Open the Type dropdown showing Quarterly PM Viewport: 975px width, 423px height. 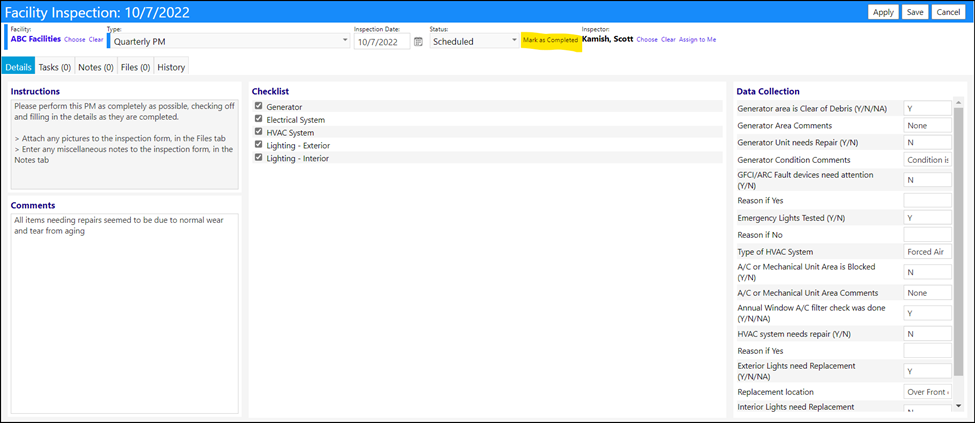[229, 42]
